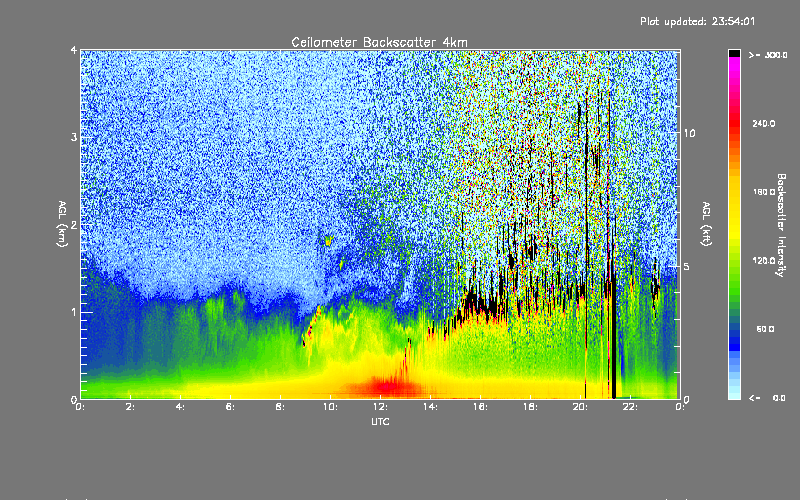The height and width of the screenshot is (500, 800).
Task: Click the 240.0 colorbar value label
Action: (764, 123)
